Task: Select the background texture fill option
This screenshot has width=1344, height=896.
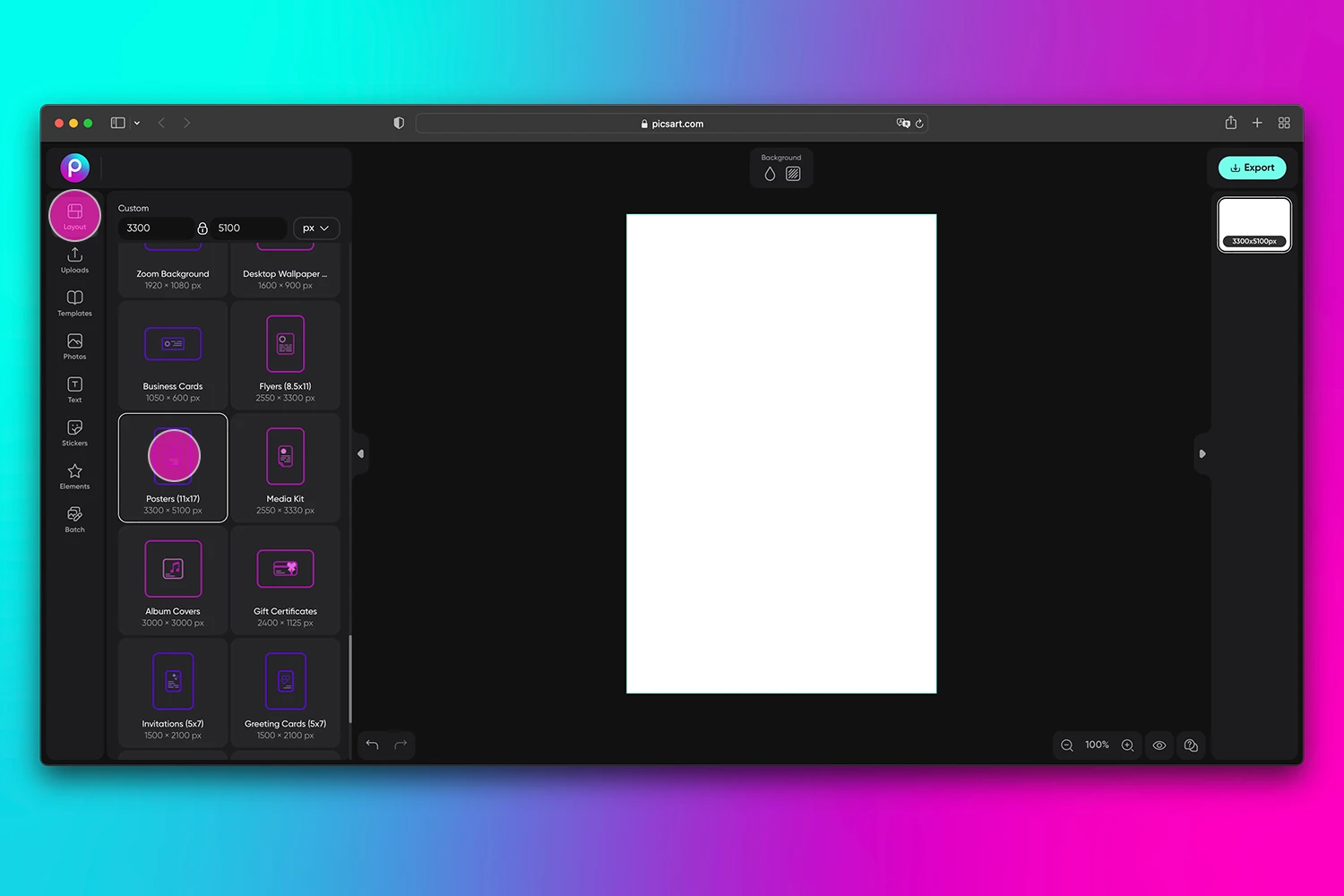Action: pos(793,174)
